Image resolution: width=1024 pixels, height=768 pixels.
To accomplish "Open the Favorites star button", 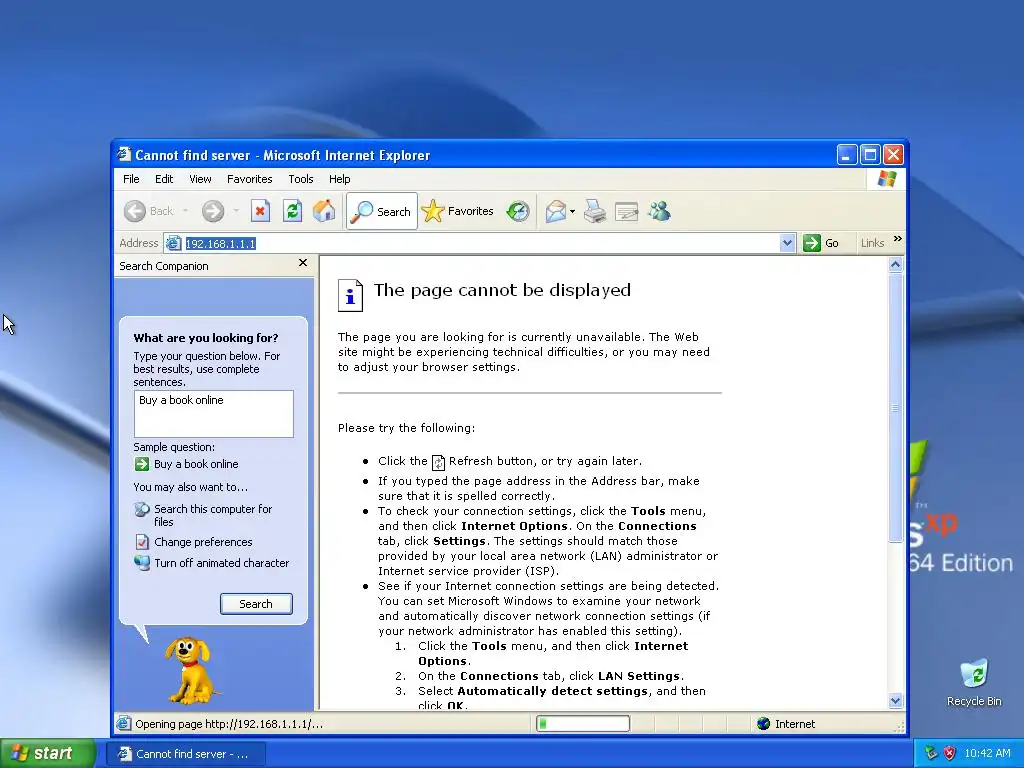I will coord(458,211).
